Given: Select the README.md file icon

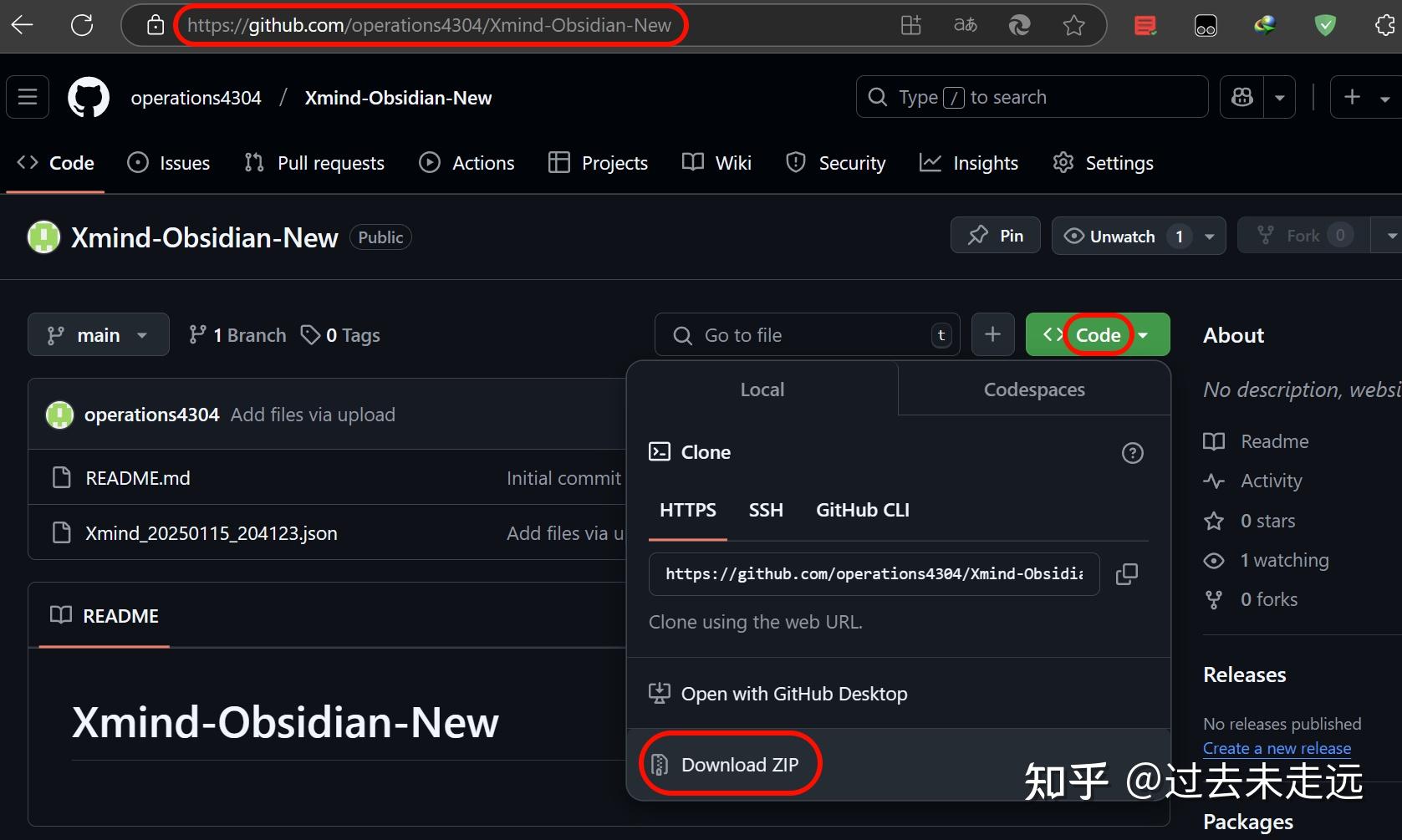Looking at the screenshot, I should click(x=62, y=477).
